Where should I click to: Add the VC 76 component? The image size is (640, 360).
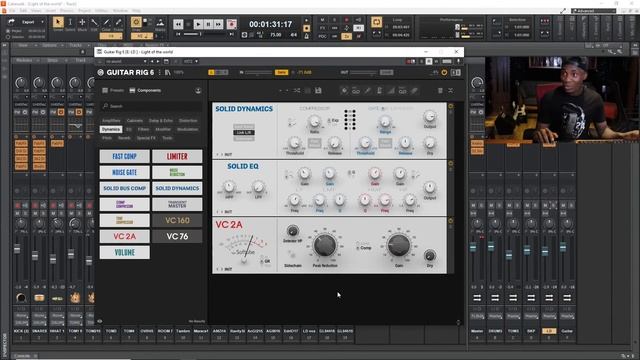coord(177,236)
